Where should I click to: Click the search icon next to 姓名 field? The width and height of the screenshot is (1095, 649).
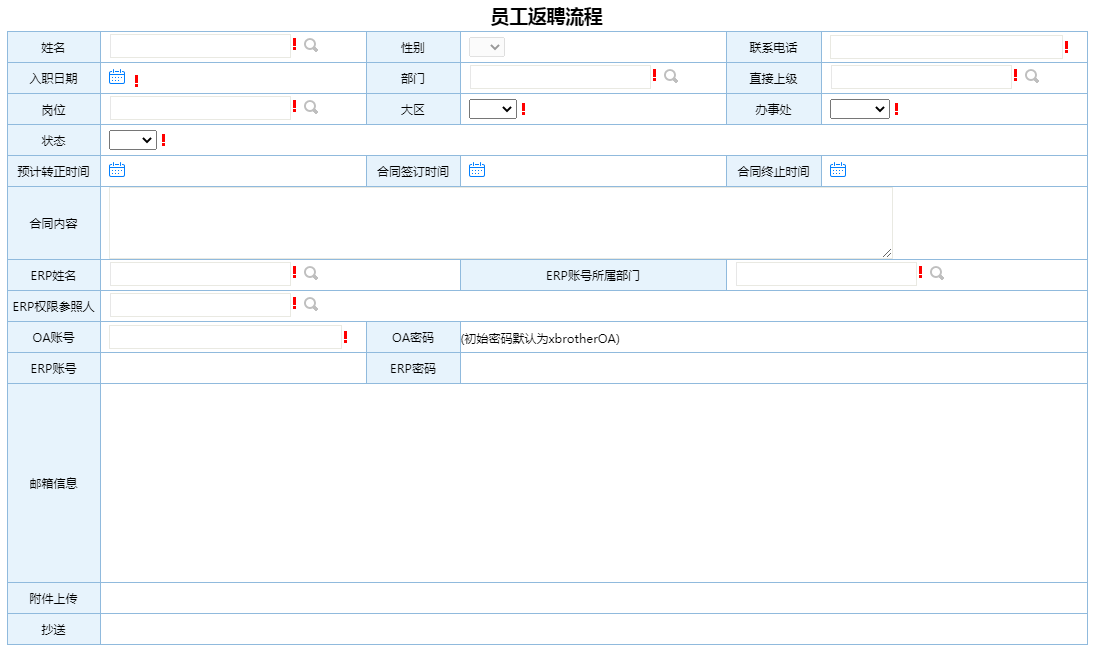pos(311,45)
